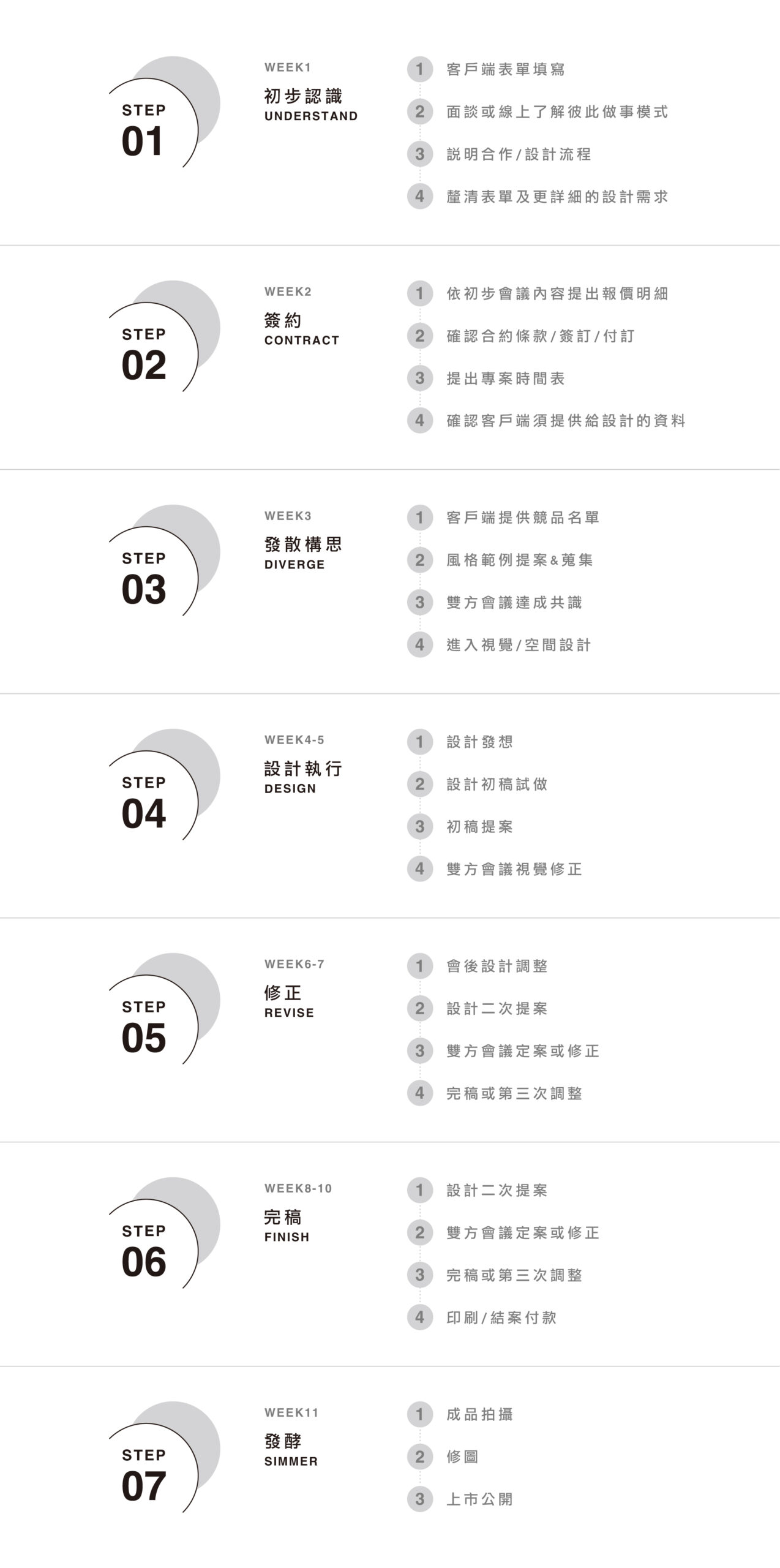Click the 發散構思 DIVERGE heading
The image size is (780, 1568).
click(x=303, y=553)
